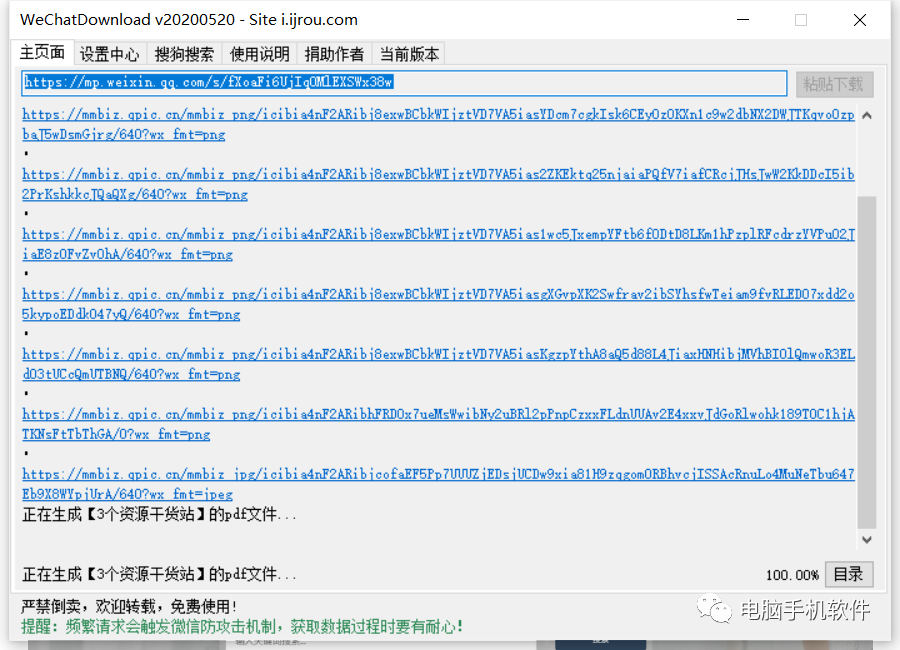Viewport: 900px width, 650px height.
Task: Click the 粘贴下载 button
Action: coord(835,84)
